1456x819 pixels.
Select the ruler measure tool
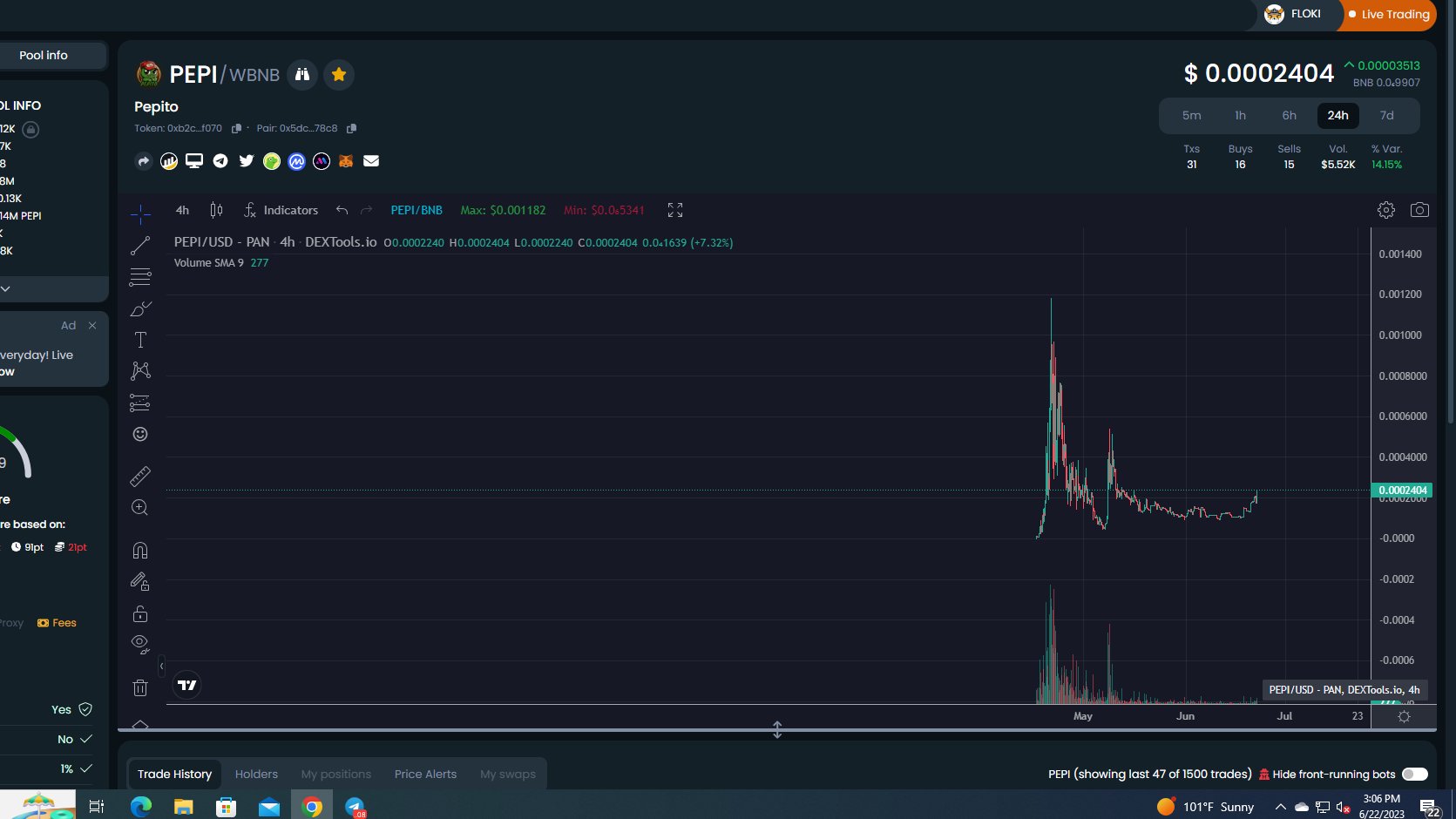[x=140, y=476]
